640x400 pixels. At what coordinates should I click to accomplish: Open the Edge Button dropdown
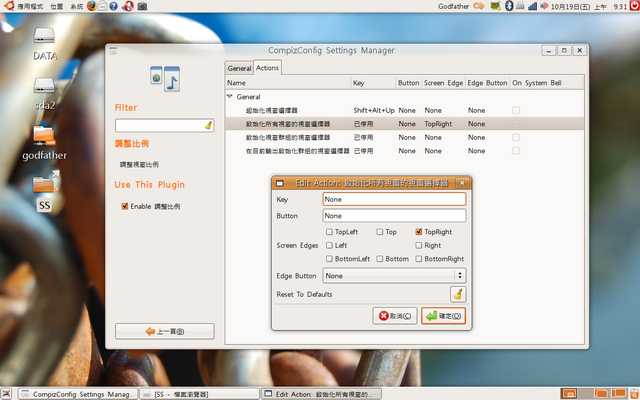394,276
